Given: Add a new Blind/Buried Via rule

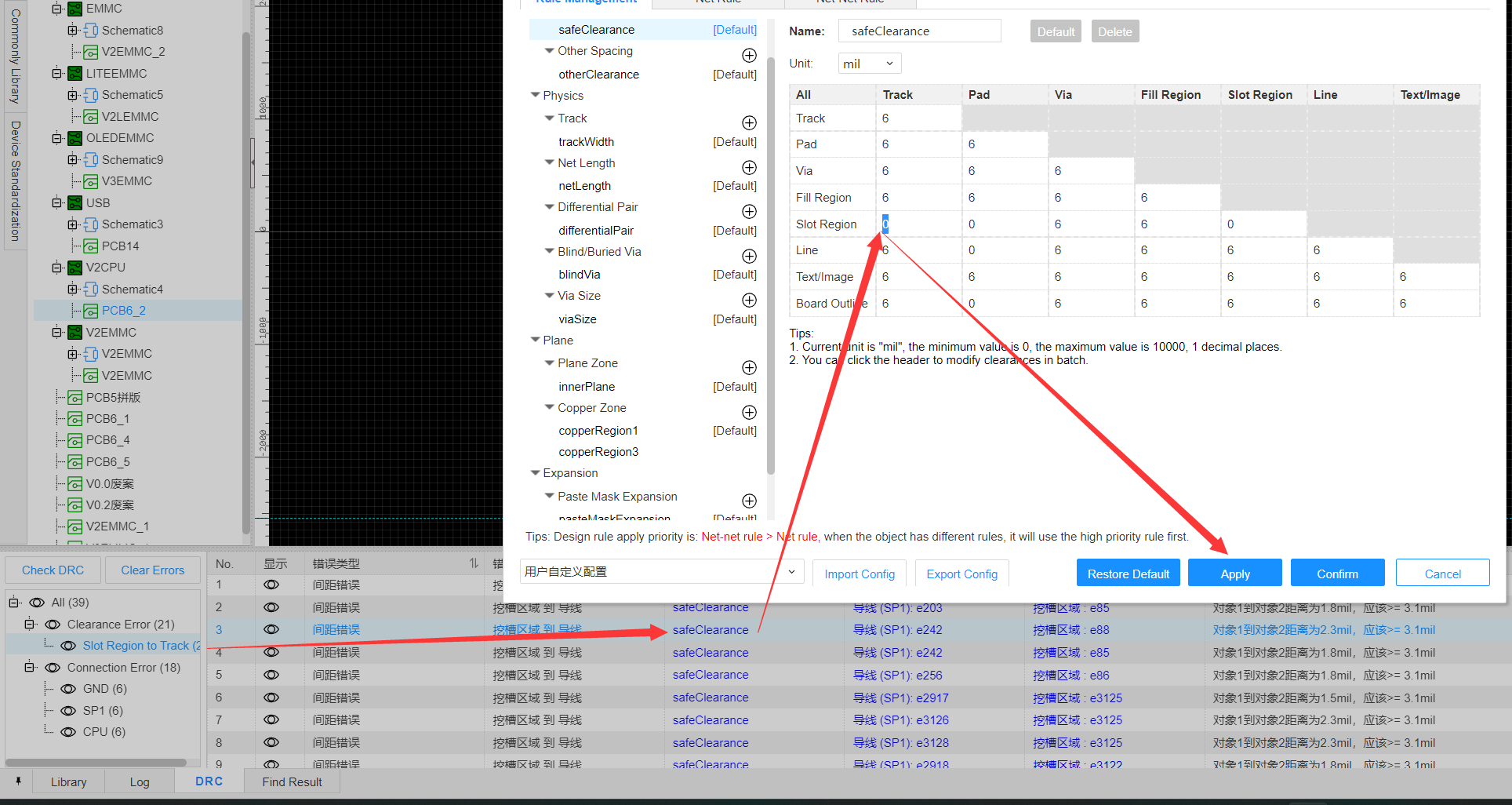Looking at the screenshot, I should click(749, 256).
